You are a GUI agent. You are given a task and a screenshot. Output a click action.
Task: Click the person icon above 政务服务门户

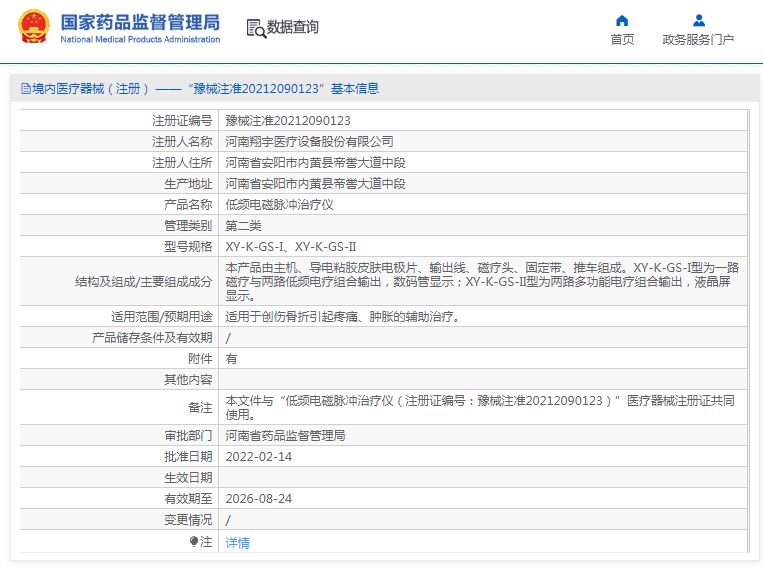tap(698, 20)
